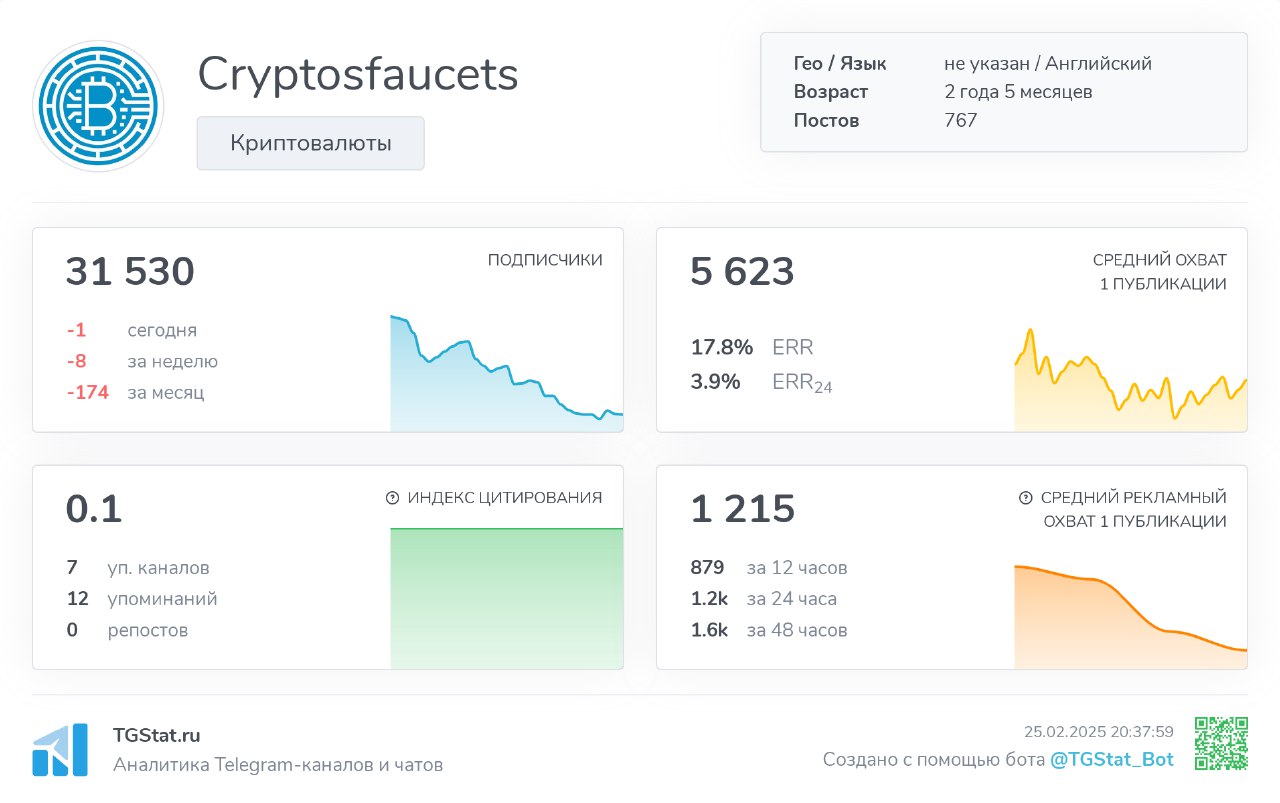The width and height of the screenshot is (1280, 803).
Task: Click the green citation index area chart
Action: pyautogui.click(x=505, y=595)
